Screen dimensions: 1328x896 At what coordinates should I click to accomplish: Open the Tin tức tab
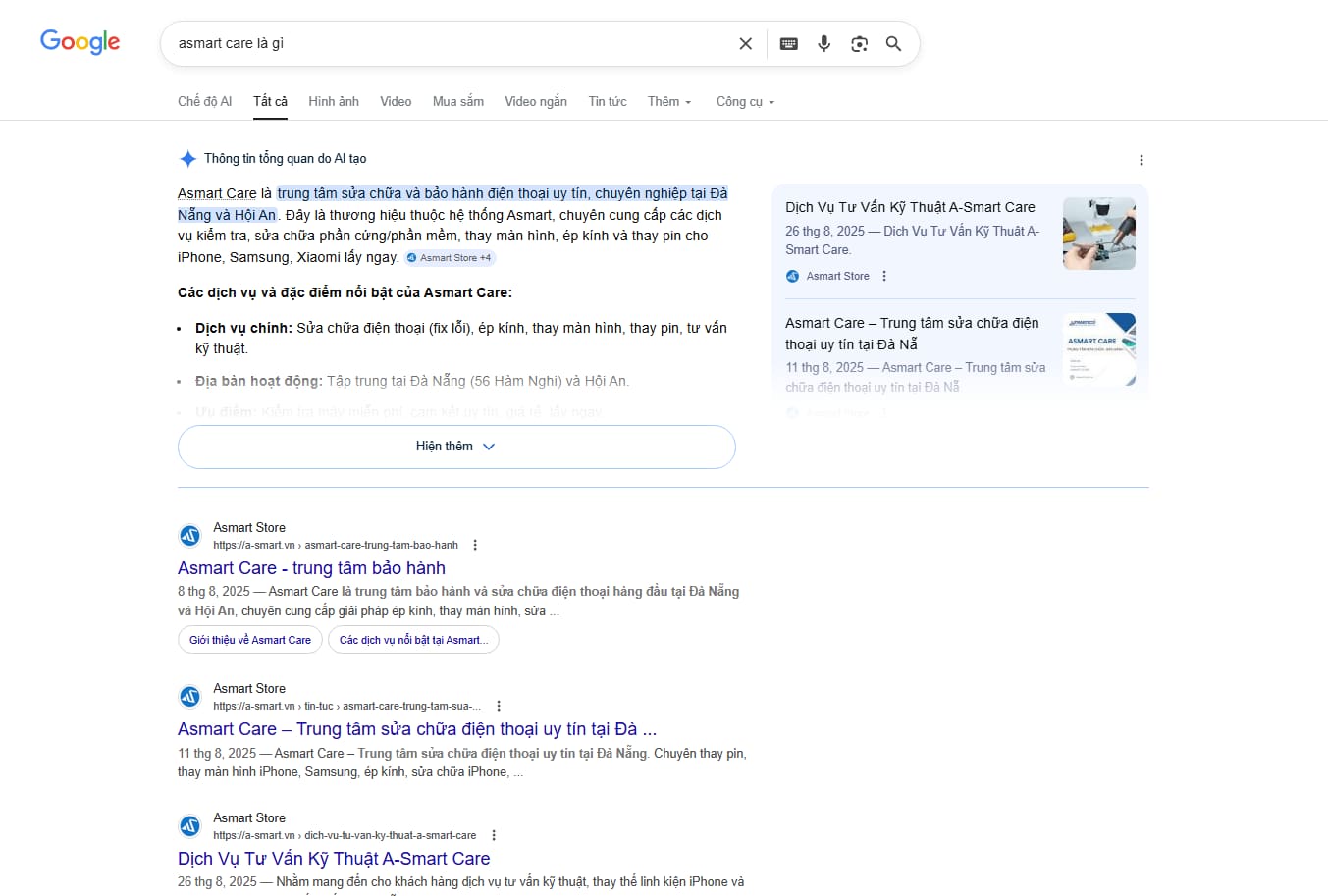pyautogui.click(x=607, y=102)
